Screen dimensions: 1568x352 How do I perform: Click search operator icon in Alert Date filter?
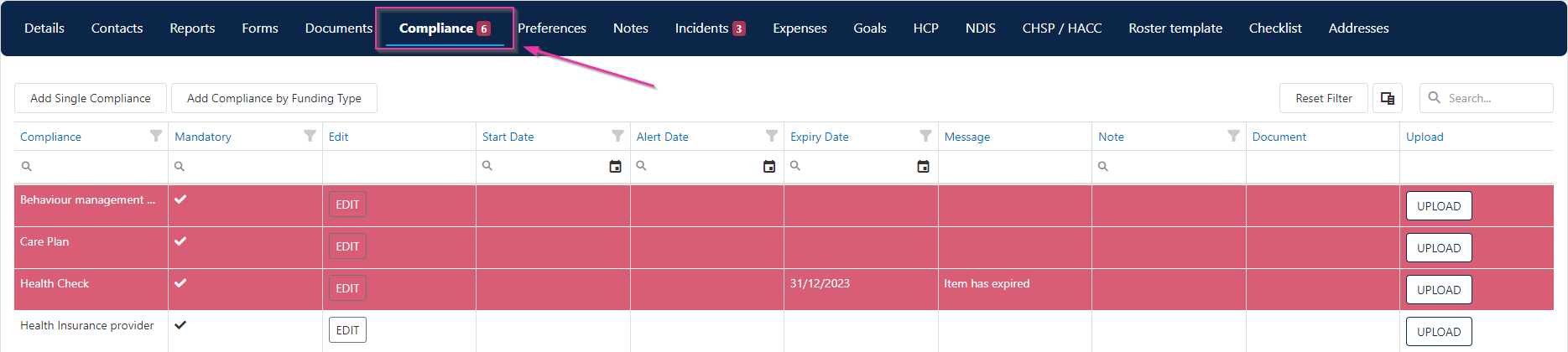[642, 166]
